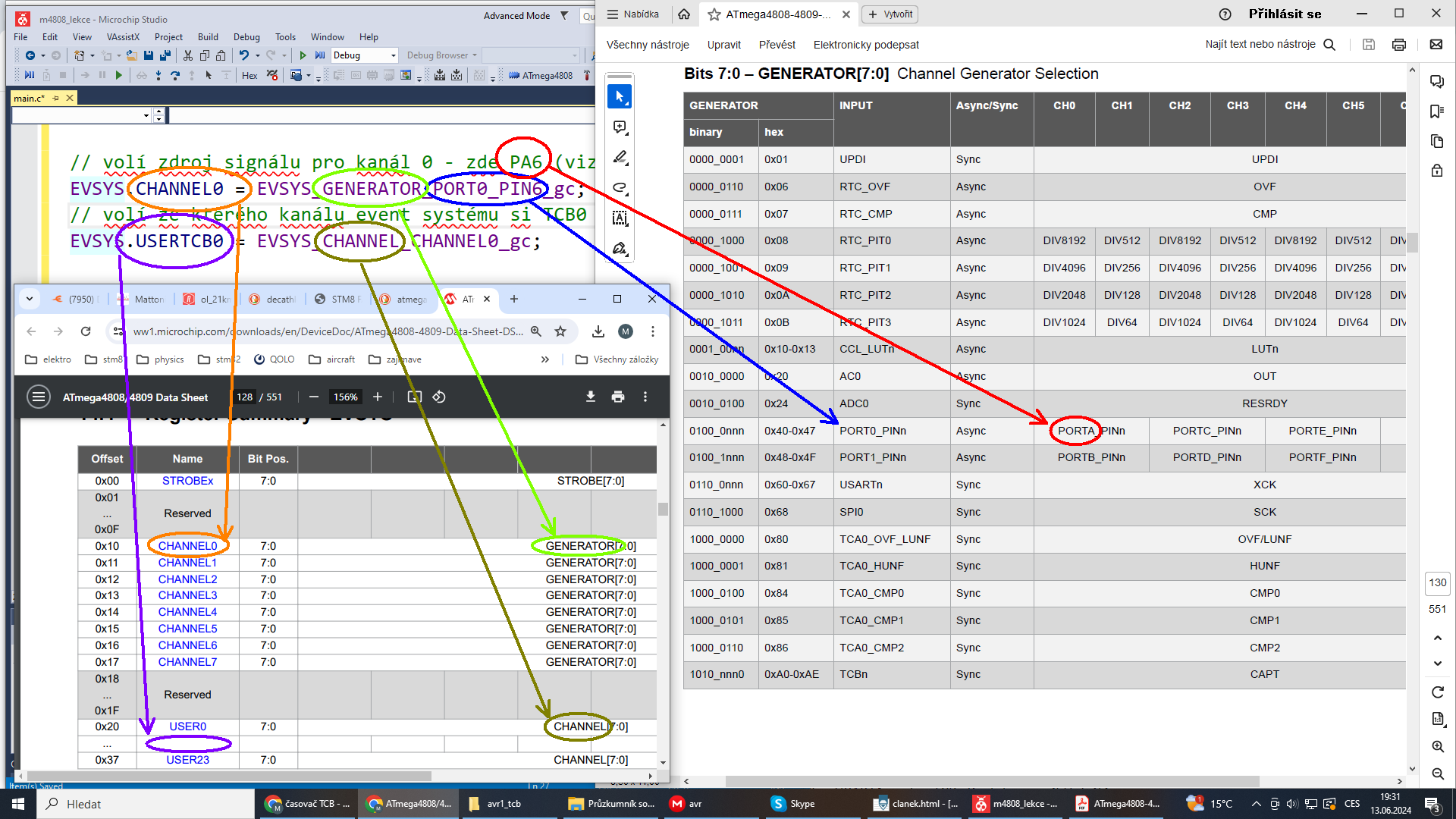Open the File menu in Microchip Studio
Screen dimensions: 1456x819
click(20, 36)
